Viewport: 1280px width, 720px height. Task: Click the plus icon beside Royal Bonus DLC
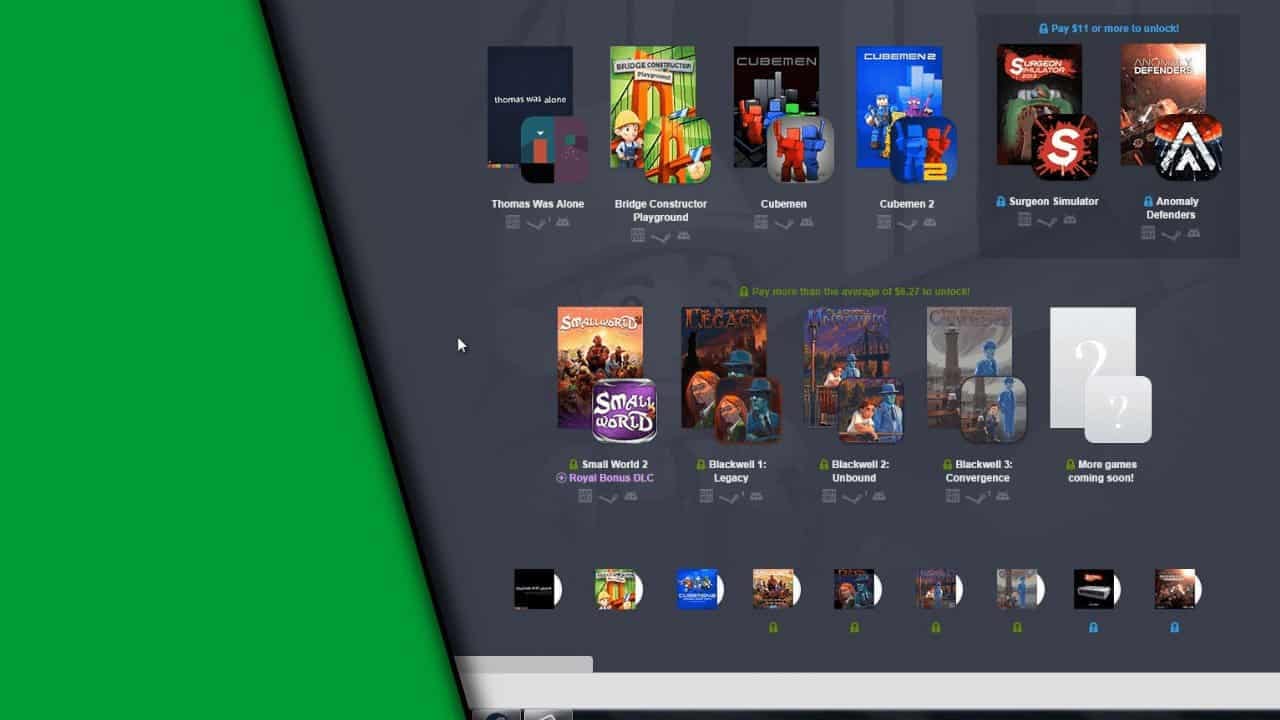[562, 478]
